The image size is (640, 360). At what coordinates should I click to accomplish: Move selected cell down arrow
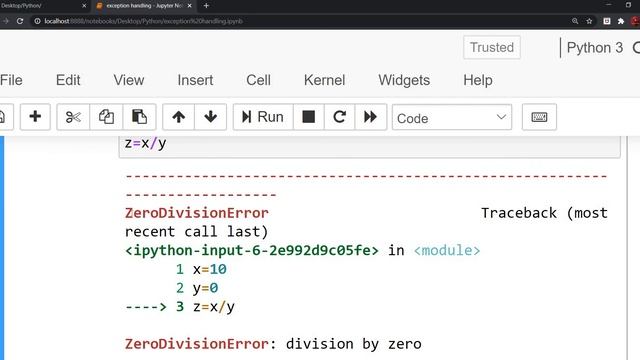point(211,117)
